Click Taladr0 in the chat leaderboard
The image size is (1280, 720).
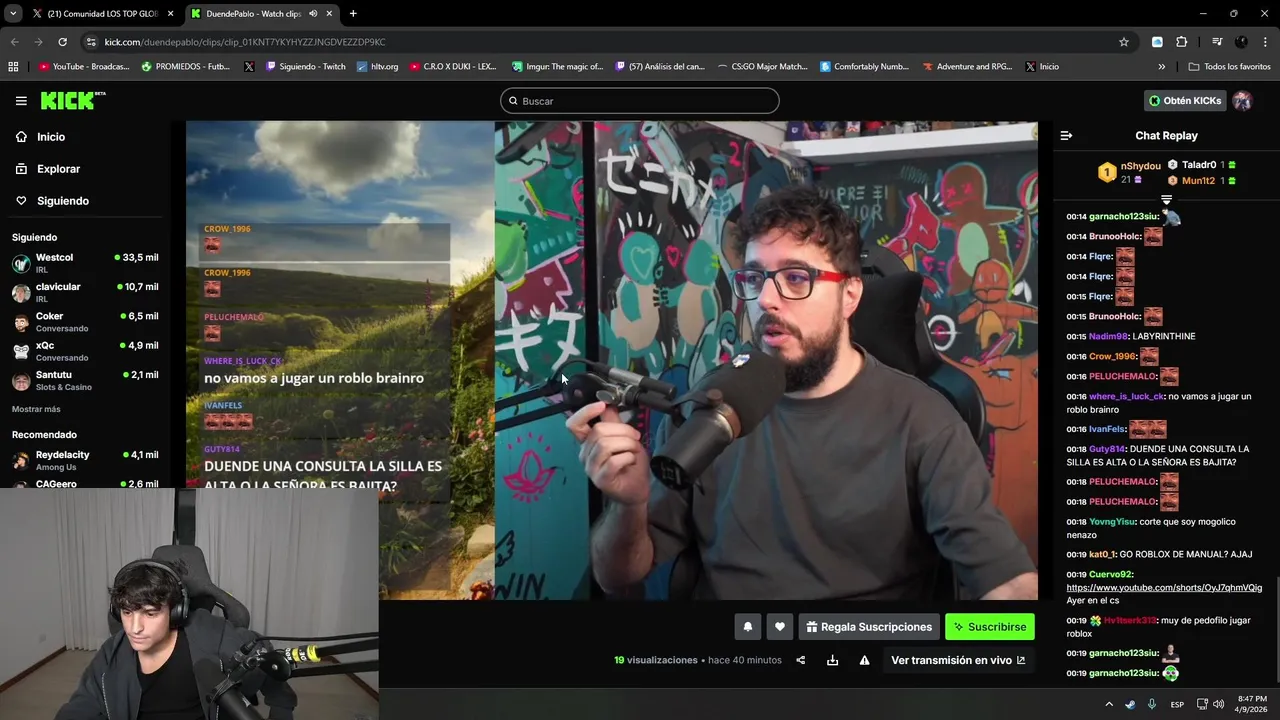pos(1198,165)
